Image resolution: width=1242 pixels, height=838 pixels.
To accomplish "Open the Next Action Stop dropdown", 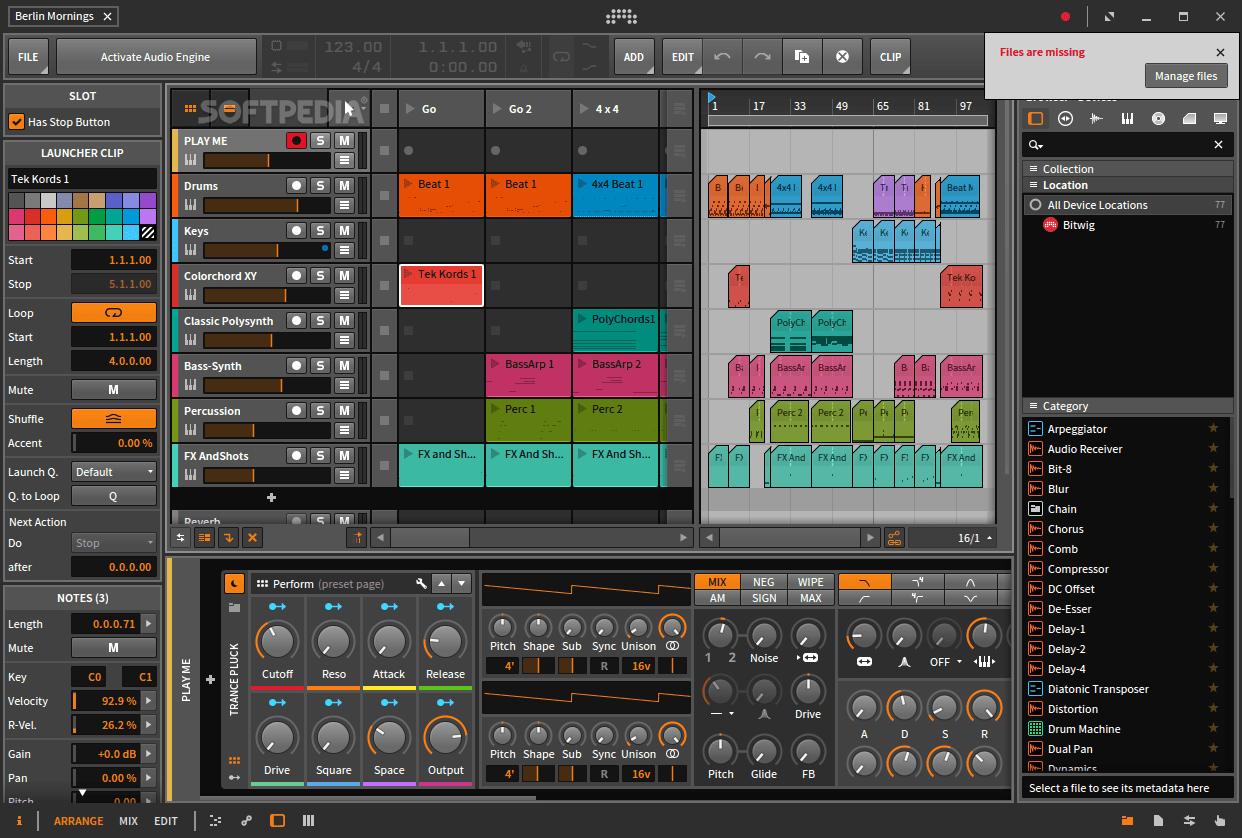I will tap(113, 542).
